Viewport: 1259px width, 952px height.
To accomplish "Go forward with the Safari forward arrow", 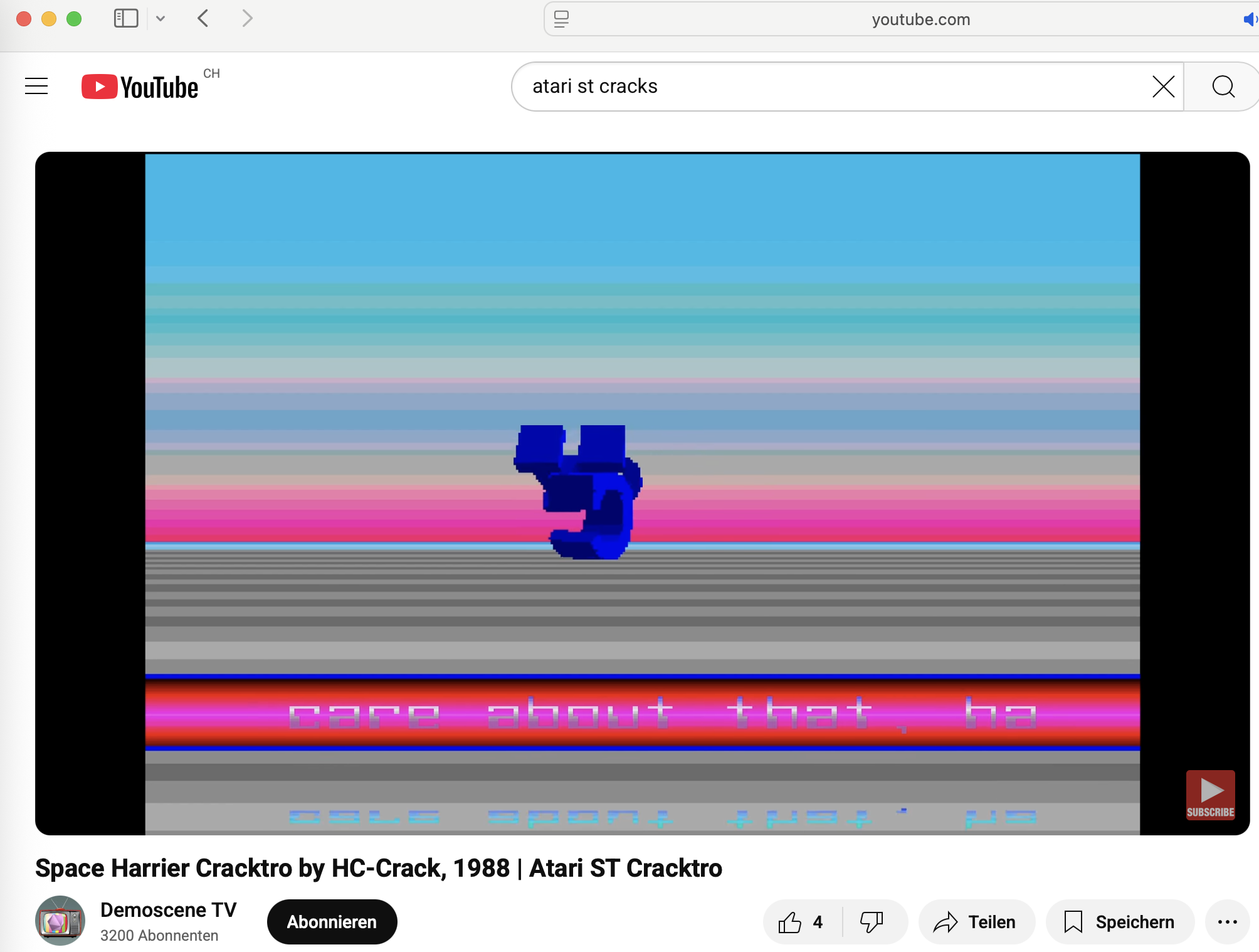I will (x=247, y=18).
